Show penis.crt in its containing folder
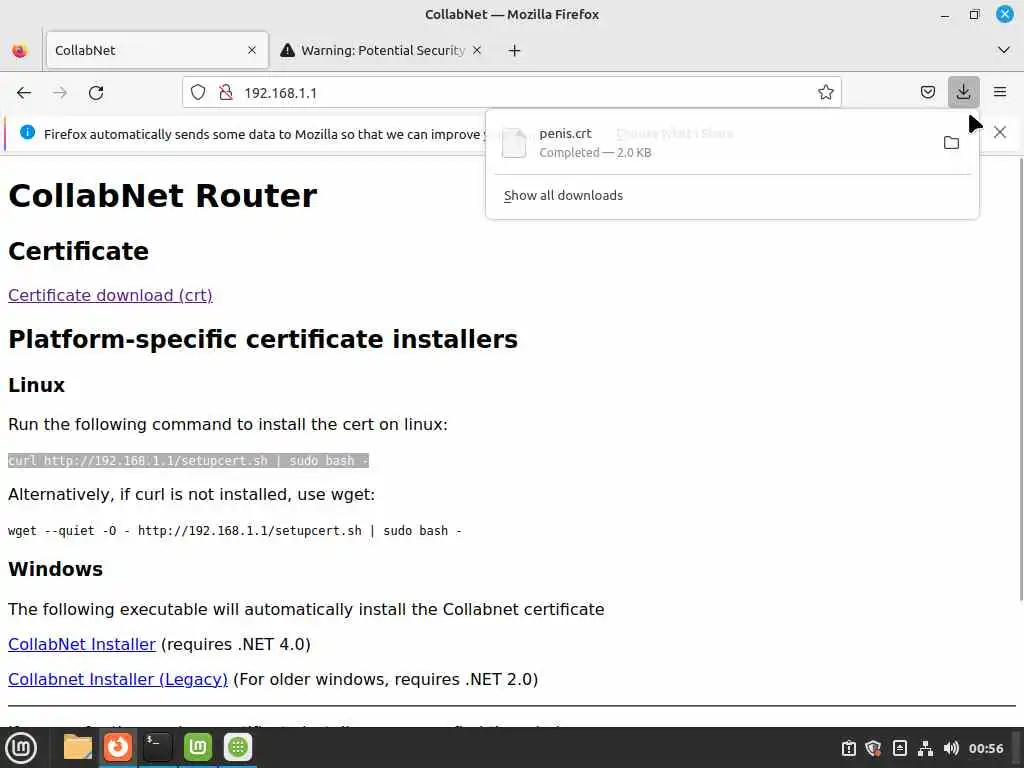The height and width of the screenshot is (768, 1024). (951, 142)
